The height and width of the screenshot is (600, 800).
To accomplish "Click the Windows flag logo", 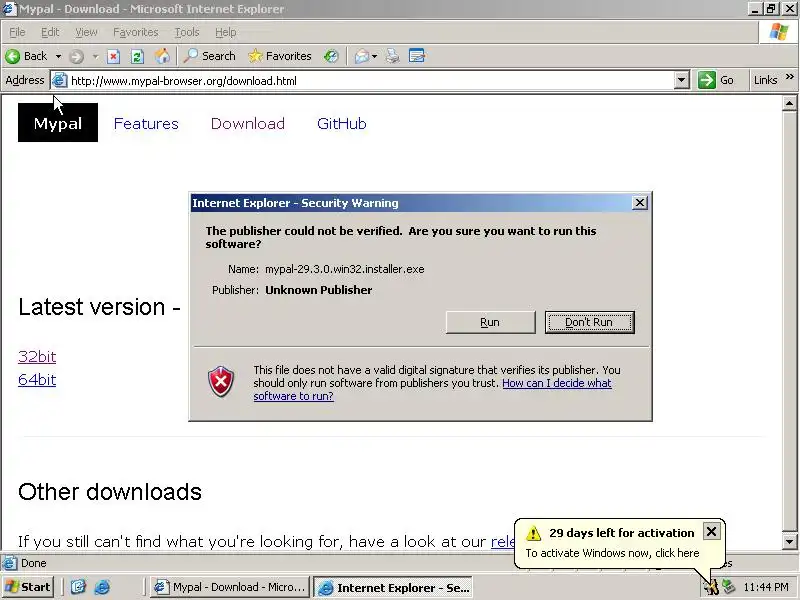I will (x=779, y=32).
